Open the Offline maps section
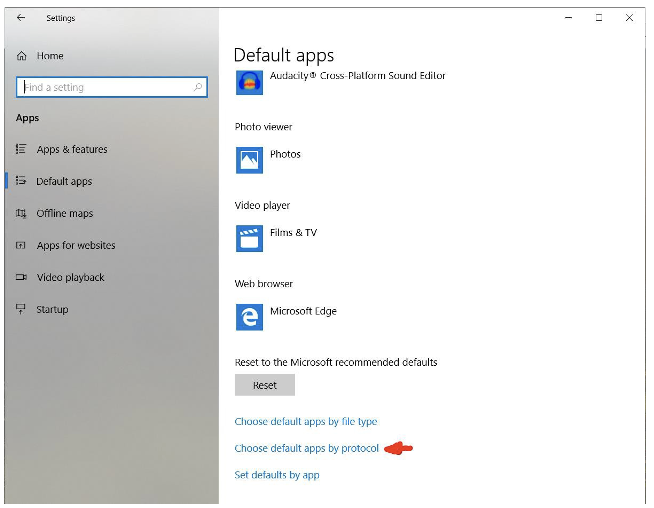The width and height of the screenshot is (654, 508). (x=65, y=213)
